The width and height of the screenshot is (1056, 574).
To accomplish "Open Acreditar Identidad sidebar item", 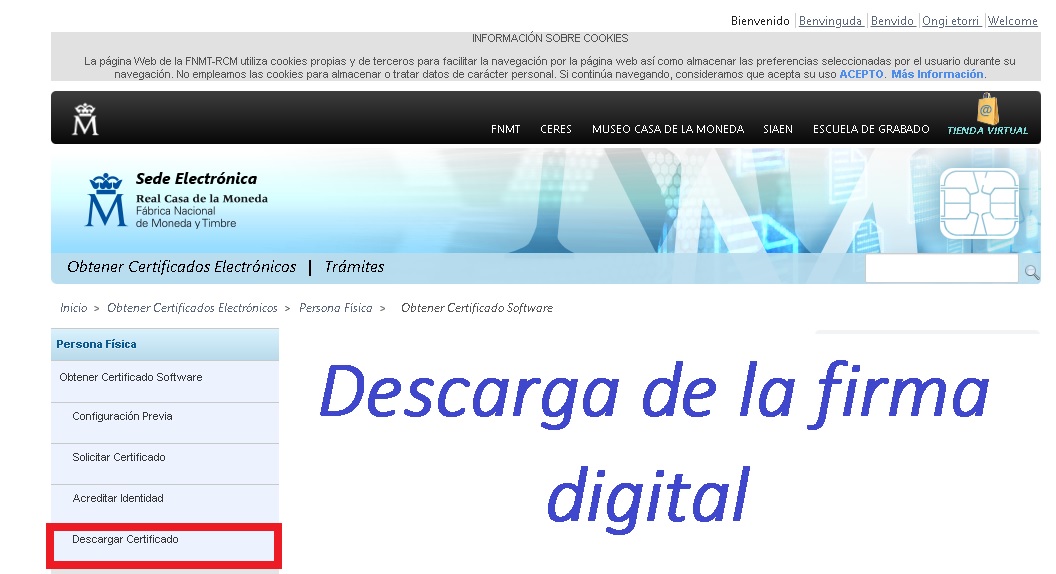I will pyautogui.click(x=165, y=505).
